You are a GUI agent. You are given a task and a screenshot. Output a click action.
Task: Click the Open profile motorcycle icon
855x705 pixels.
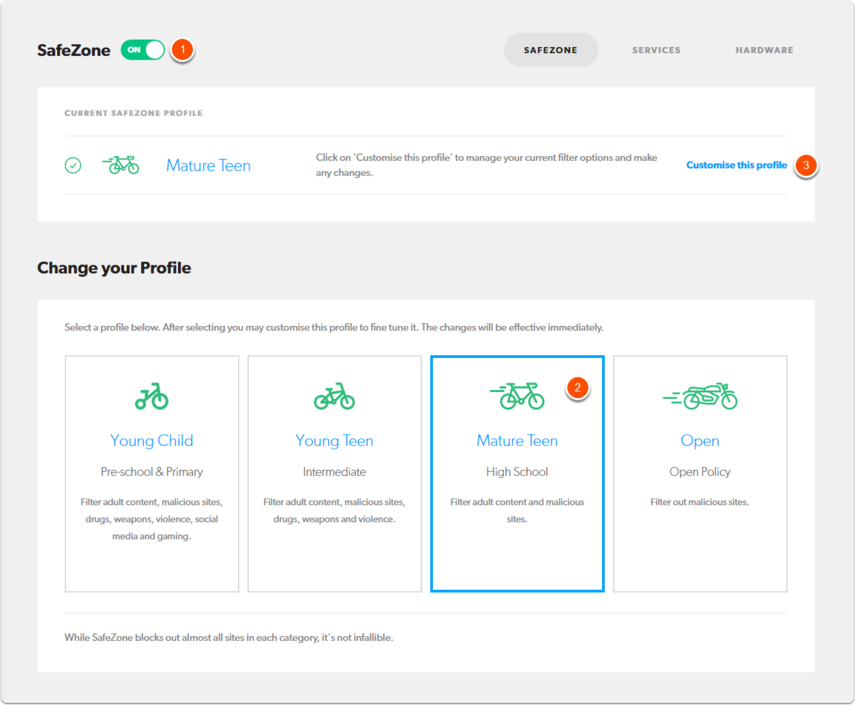coord(699,395)
